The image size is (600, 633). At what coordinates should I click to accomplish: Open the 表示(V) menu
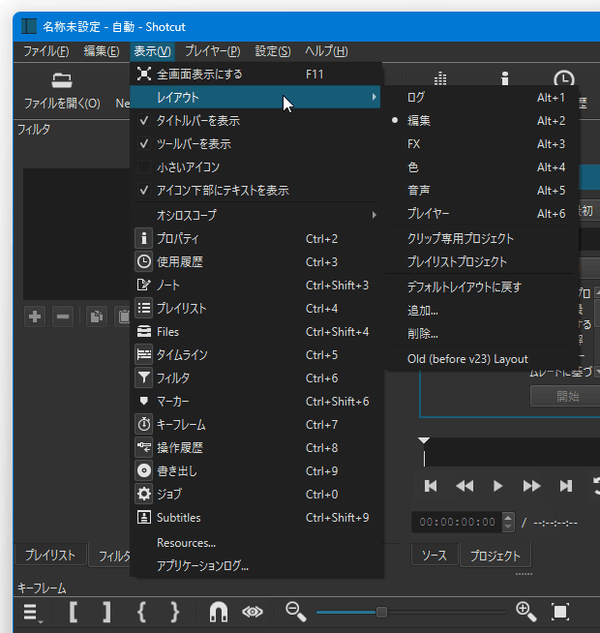pyautogui.click(x=152, y=51)
